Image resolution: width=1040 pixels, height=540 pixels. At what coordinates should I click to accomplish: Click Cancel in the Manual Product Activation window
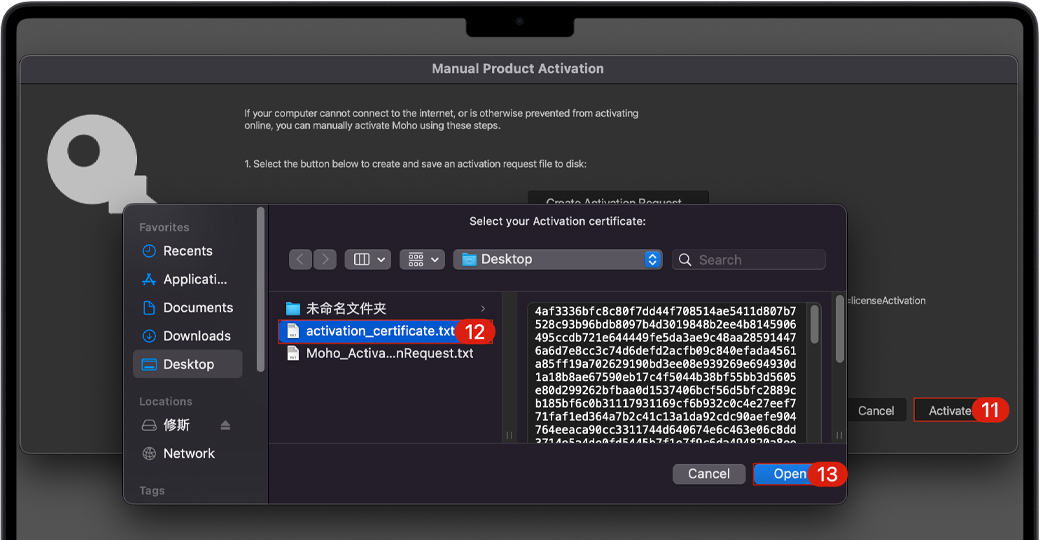coord(876,411)
